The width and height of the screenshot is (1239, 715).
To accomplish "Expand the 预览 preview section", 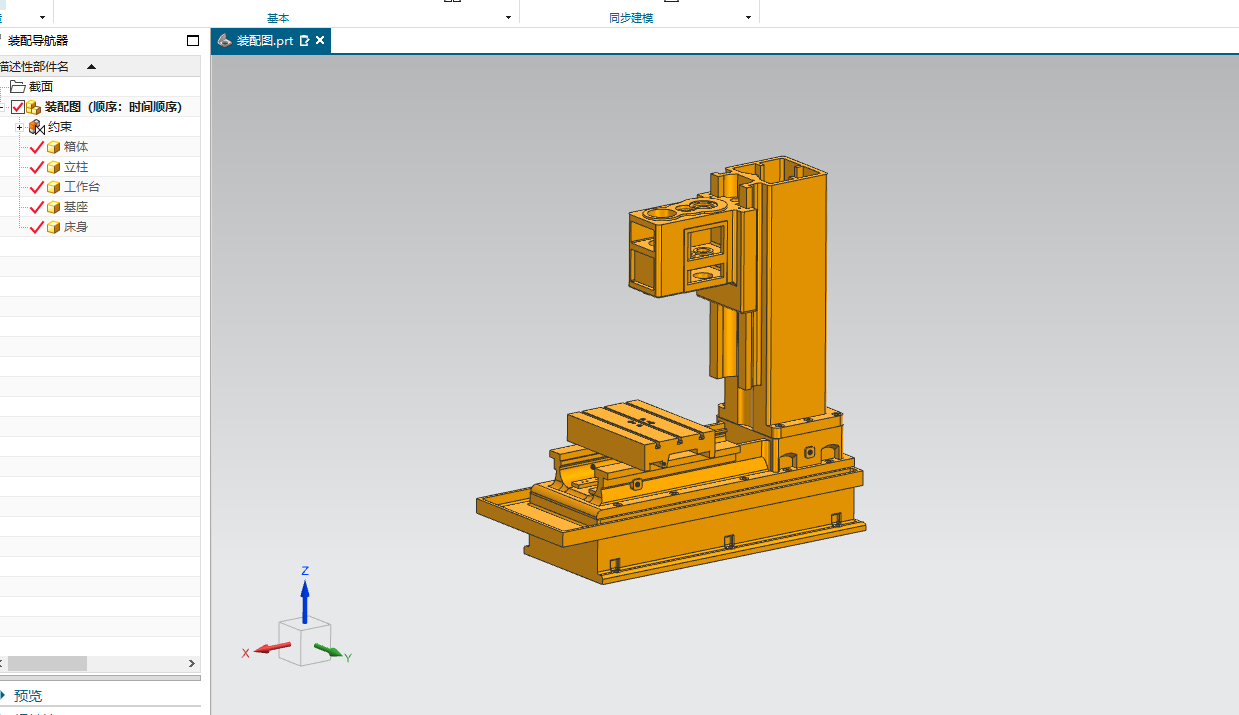I will coord(3,695).
